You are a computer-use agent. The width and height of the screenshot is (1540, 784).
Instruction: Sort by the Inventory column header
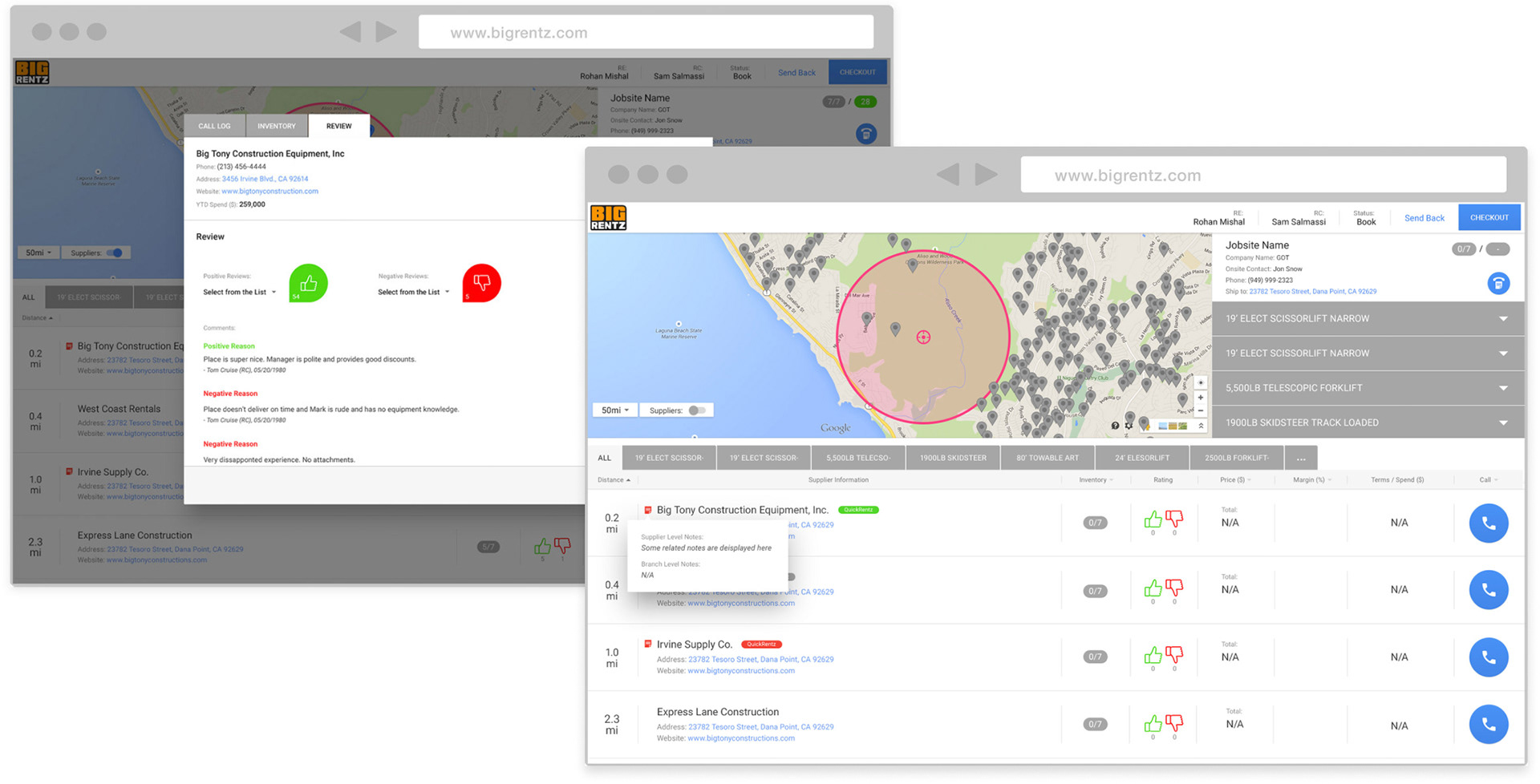pyautogui.click(x=1096, y=480)
